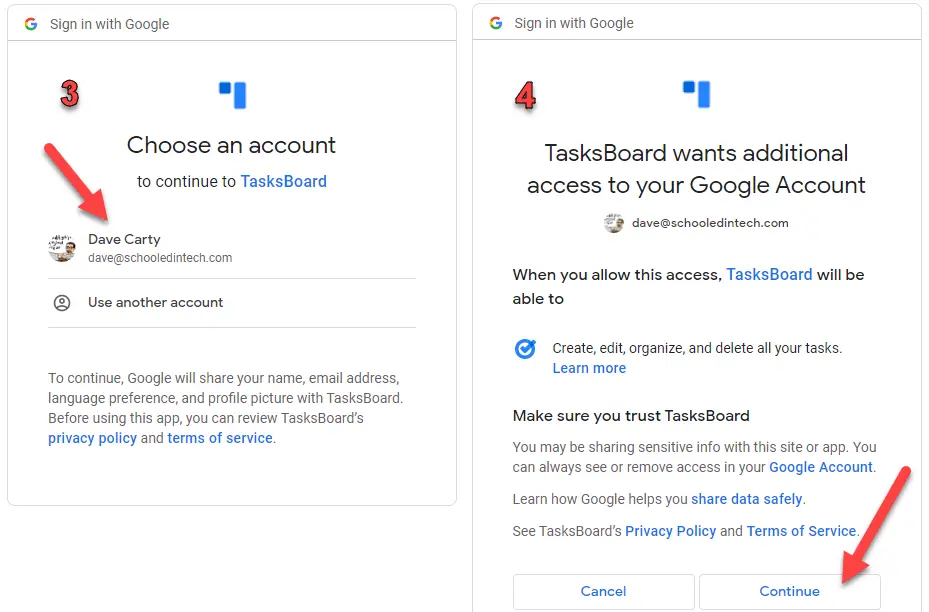This screenshot has width=929, height=612.
Task: Click the person icon beside Use another account
Action: coord(62,303)
